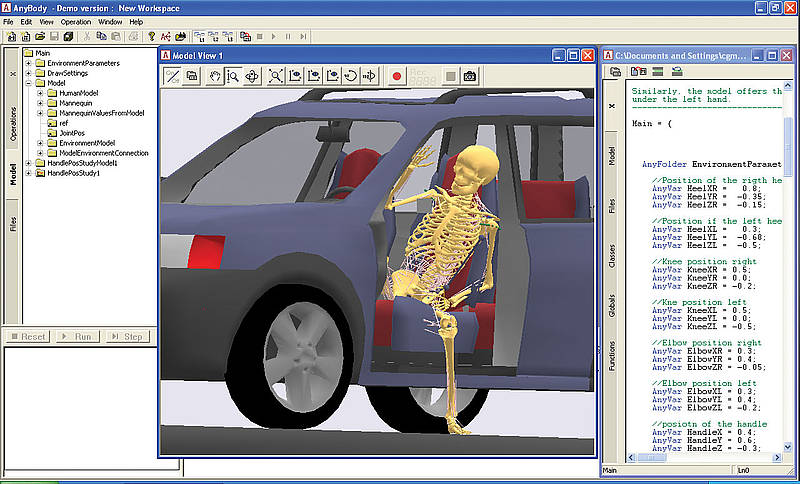Expand the EnvironmentParameters tree folder
Image resolution: width=800 pixels, height=484 pixels.
29,63
